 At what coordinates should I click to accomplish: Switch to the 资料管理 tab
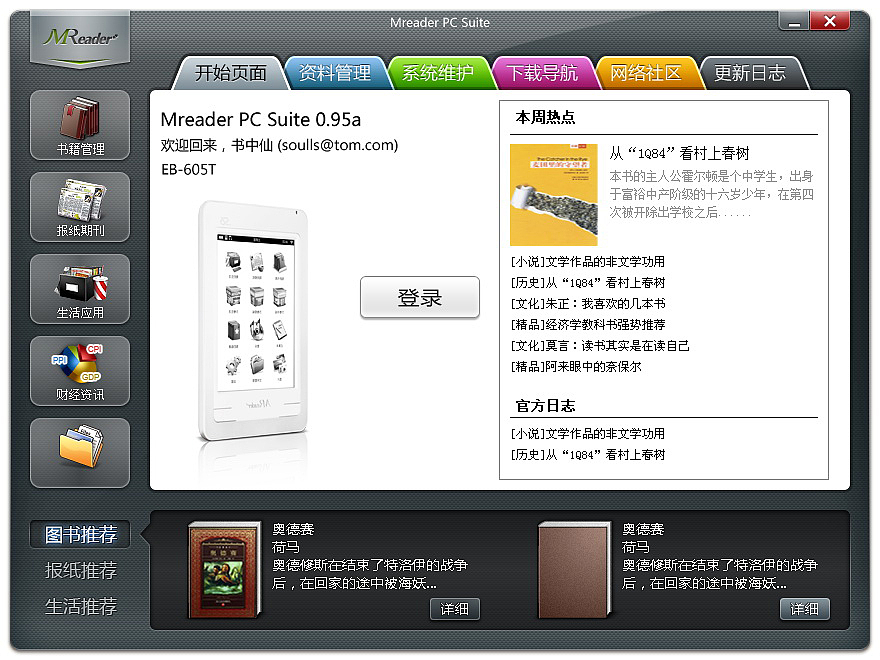(x=334, y=73)
